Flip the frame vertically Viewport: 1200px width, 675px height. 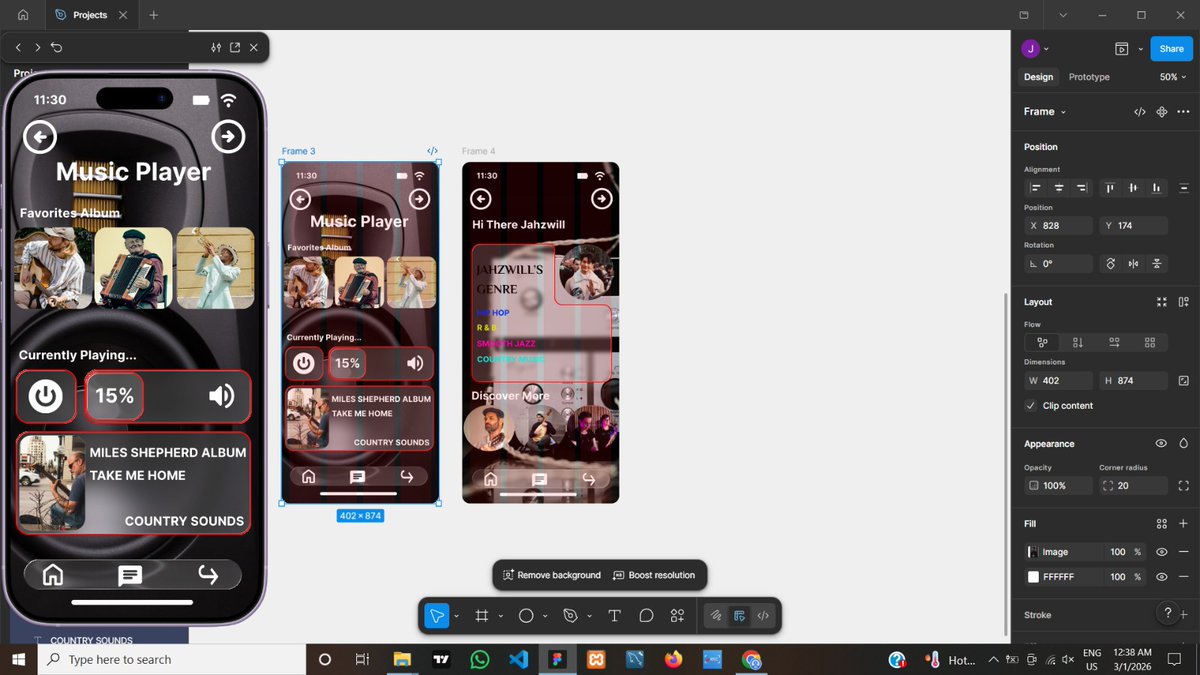tap(1157, 264)
